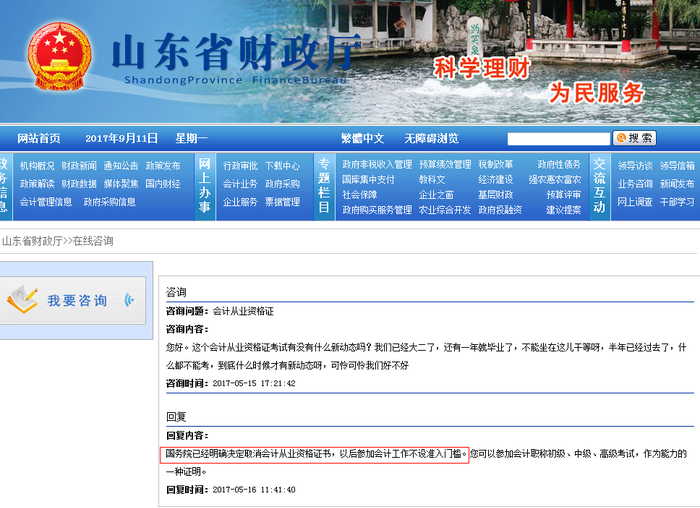The image size is (700, 508).
Task: Switch to 繁體中文 version
Action: point(362,138)
